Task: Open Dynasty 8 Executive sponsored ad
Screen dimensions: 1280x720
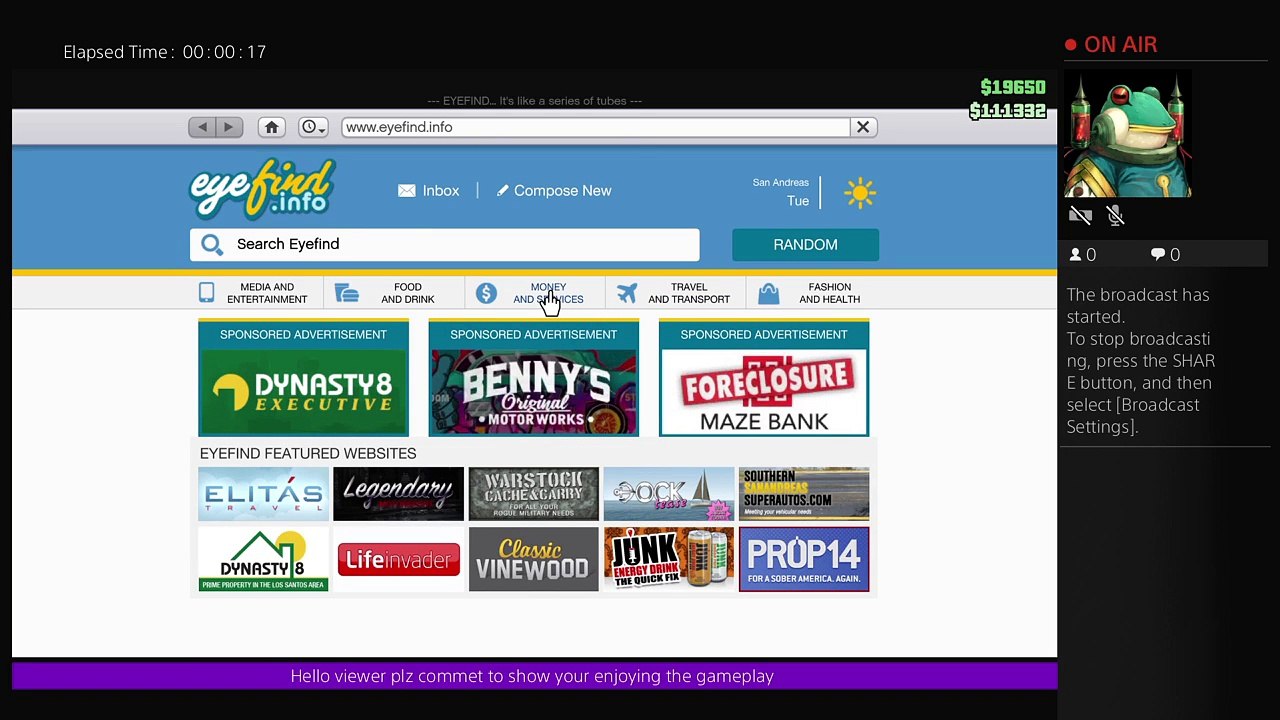Action: [x=303, y=378]
